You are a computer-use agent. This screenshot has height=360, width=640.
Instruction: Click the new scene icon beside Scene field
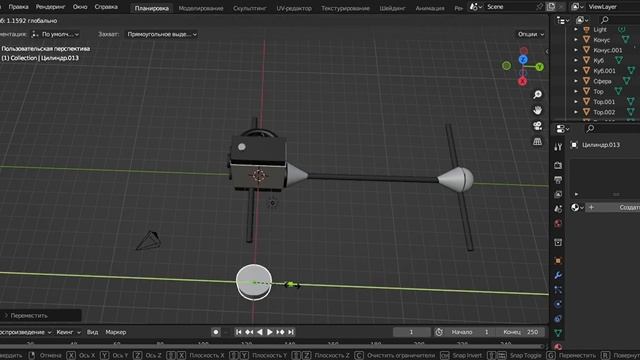(551, 7)
